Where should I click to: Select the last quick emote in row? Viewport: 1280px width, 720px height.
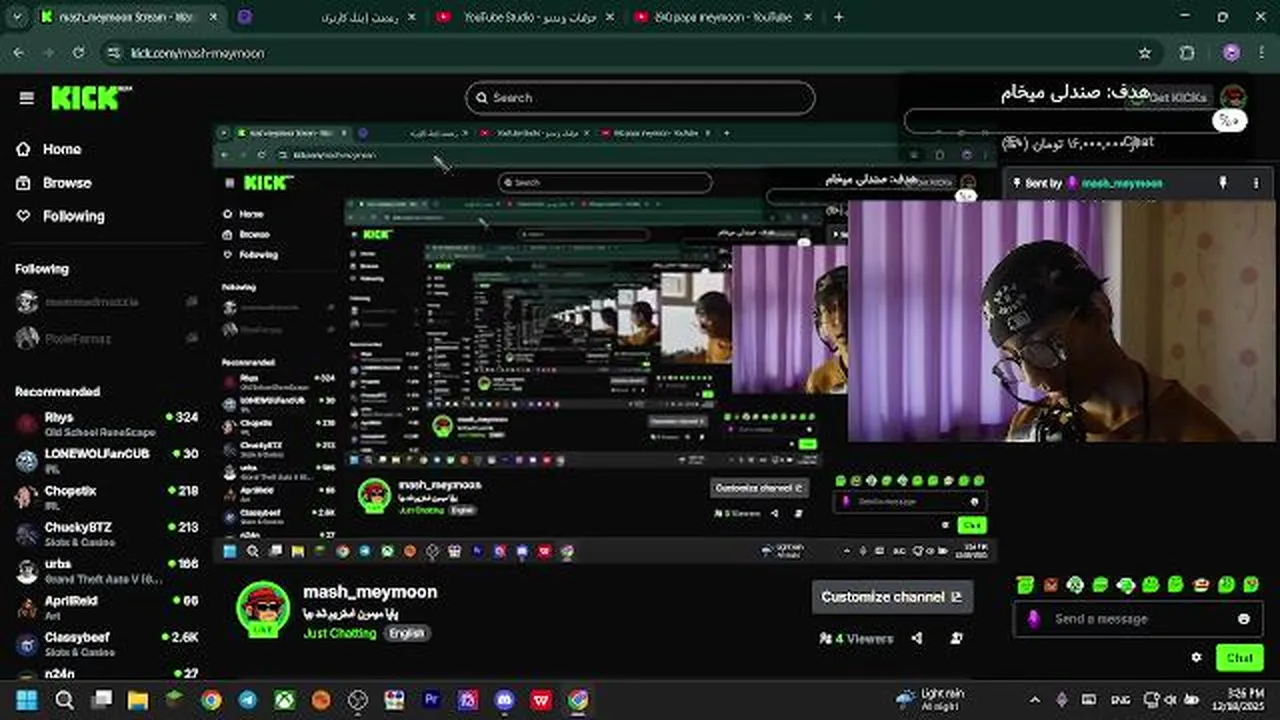point(1252,585)
